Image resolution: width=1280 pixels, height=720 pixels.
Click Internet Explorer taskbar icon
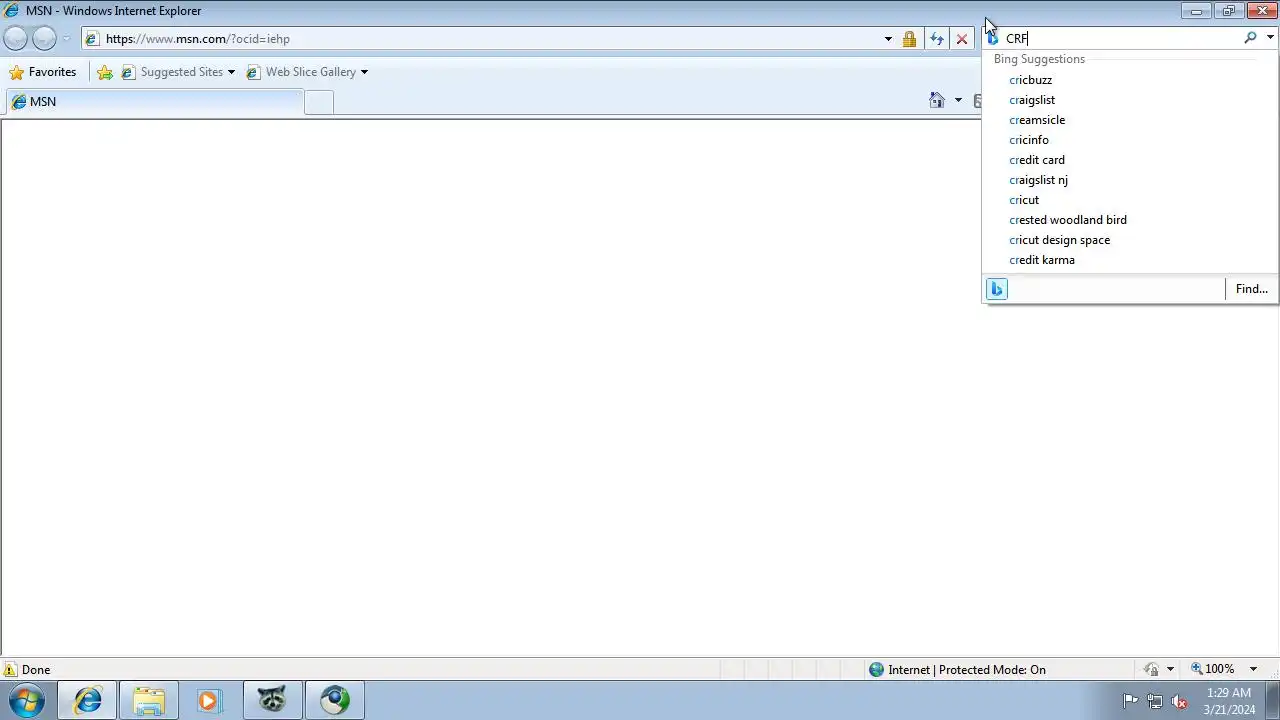coord(88,701)
